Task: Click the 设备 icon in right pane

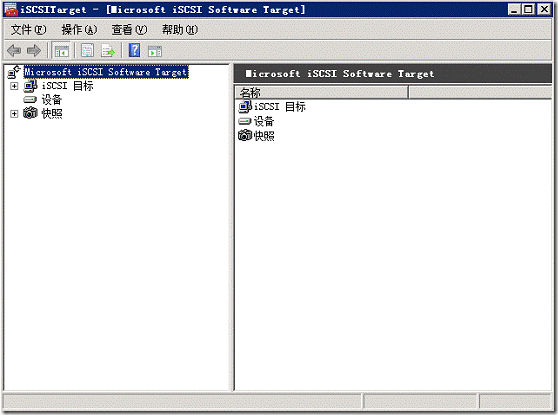Action: (245, 121)
